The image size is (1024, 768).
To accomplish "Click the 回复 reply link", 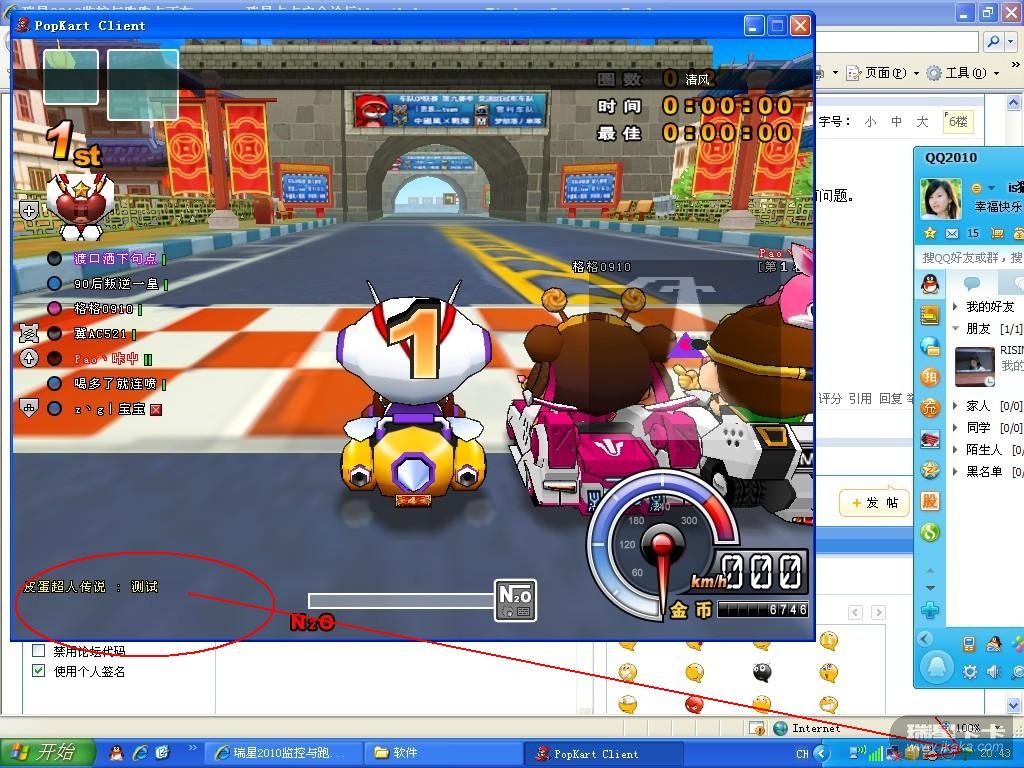I will [890, 398].
